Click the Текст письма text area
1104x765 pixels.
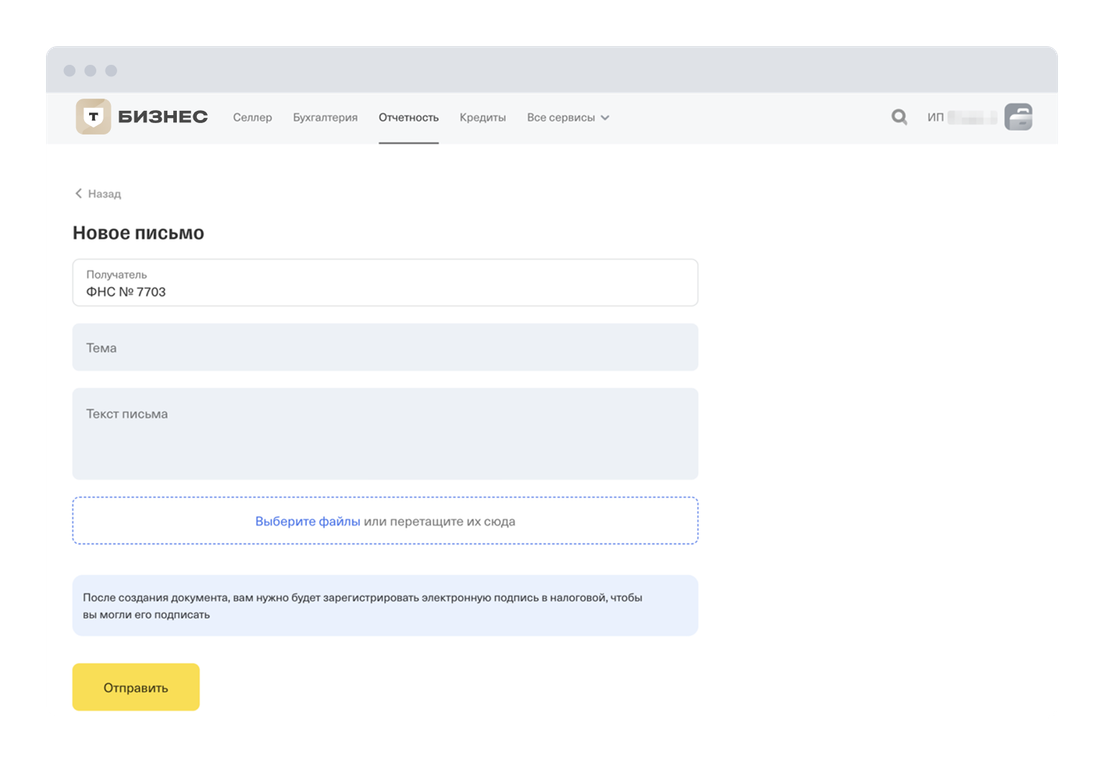click(385, 434)
